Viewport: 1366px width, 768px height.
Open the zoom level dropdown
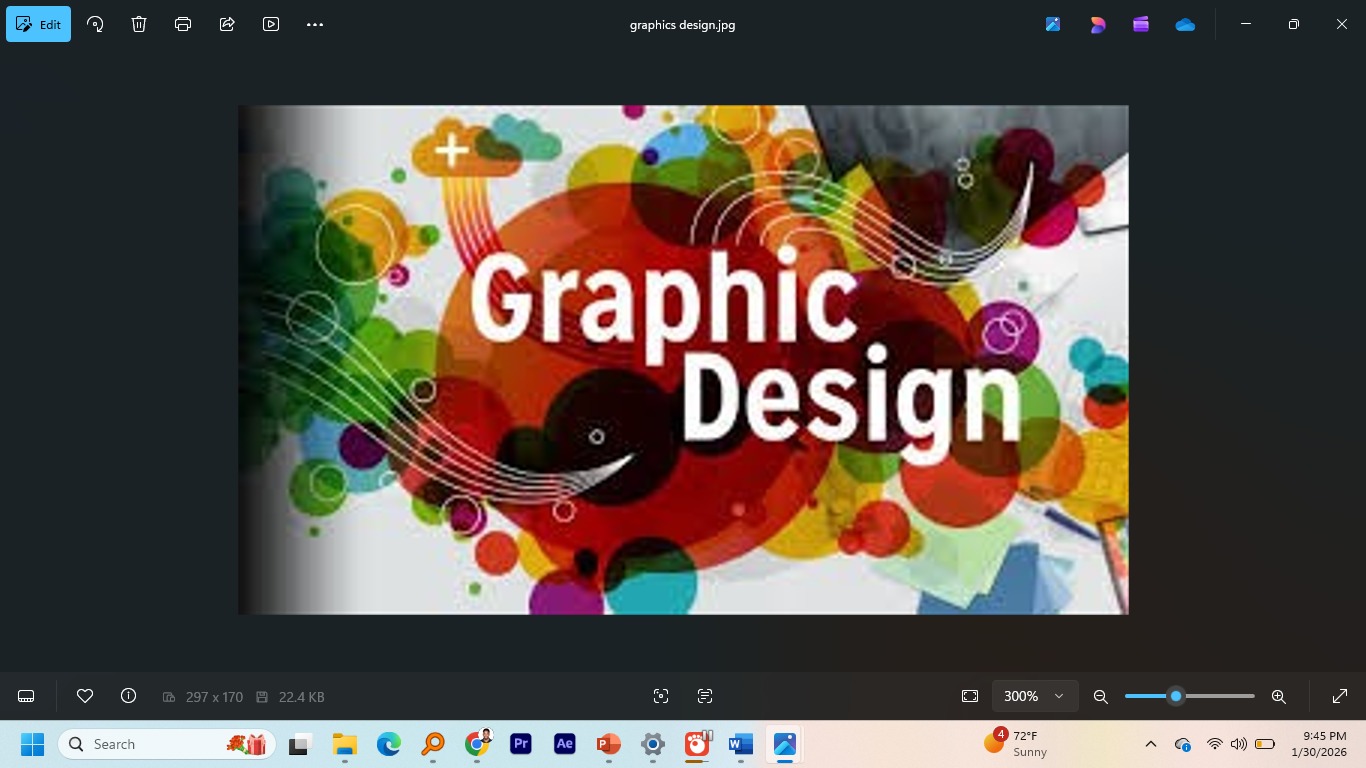(1055, 696)
